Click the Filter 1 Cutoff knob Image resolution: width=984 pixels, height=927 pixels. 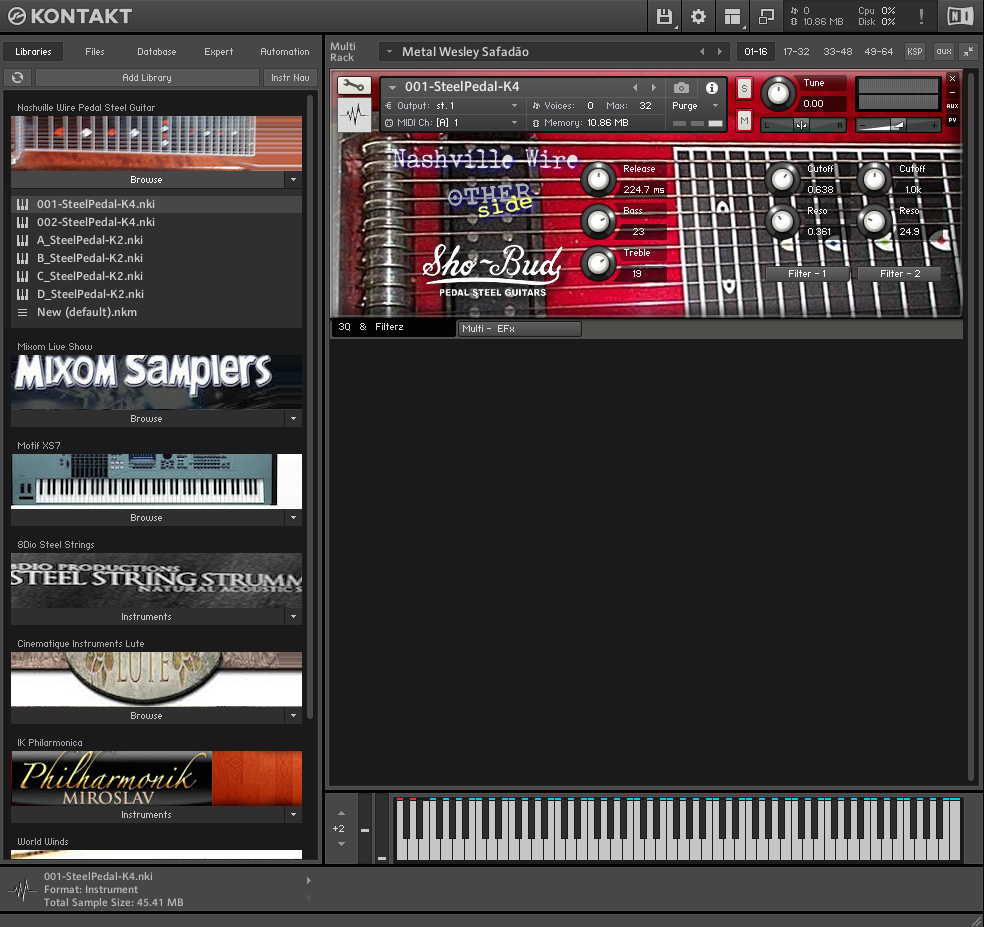pyautogui.click(x=782, y=180)
